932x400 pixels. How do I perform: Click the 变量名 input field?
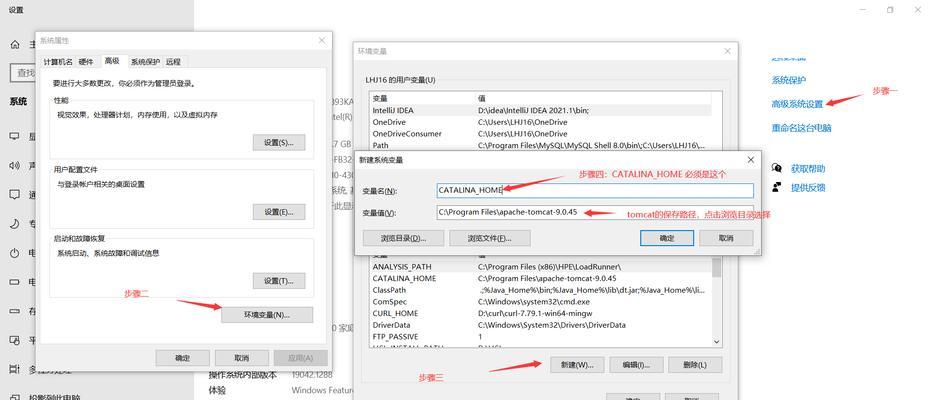pos(595,190)
